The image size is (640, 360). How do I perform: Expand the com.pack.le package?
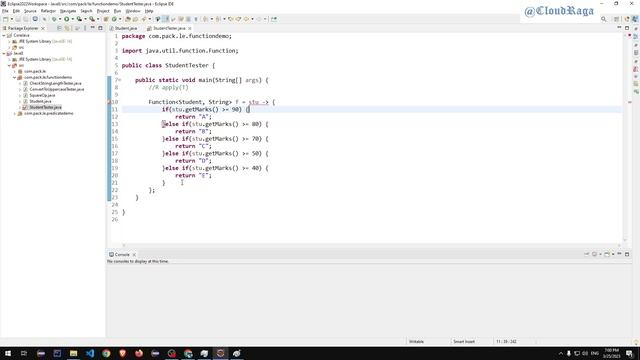(14, 71)
